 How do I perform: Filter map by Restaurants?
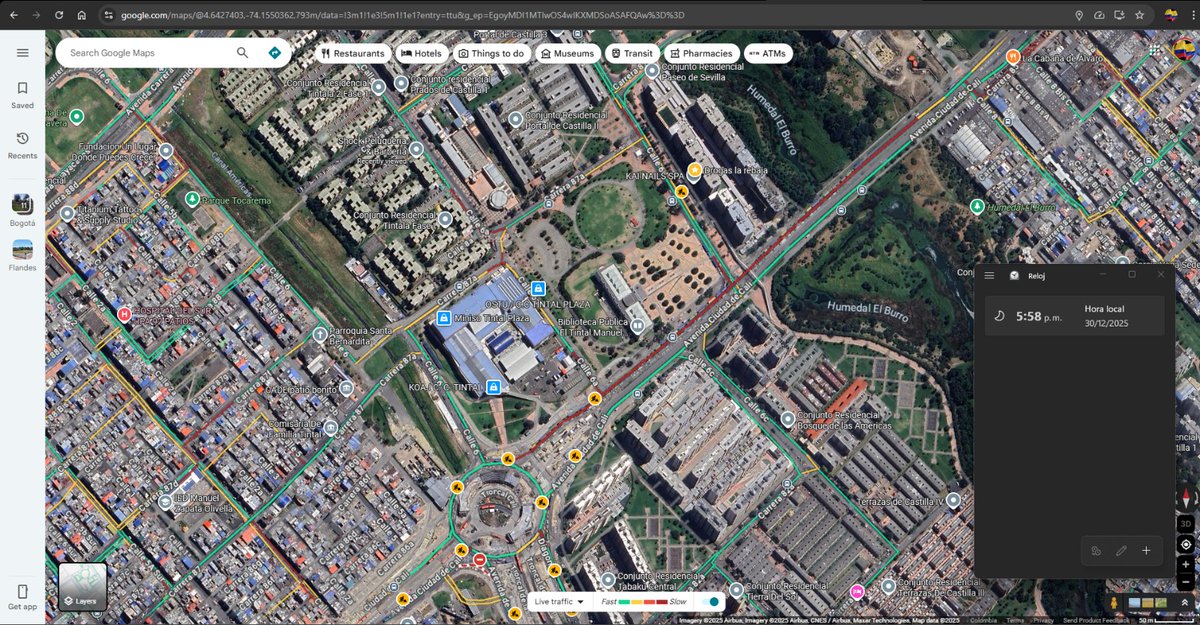(353, 54)
